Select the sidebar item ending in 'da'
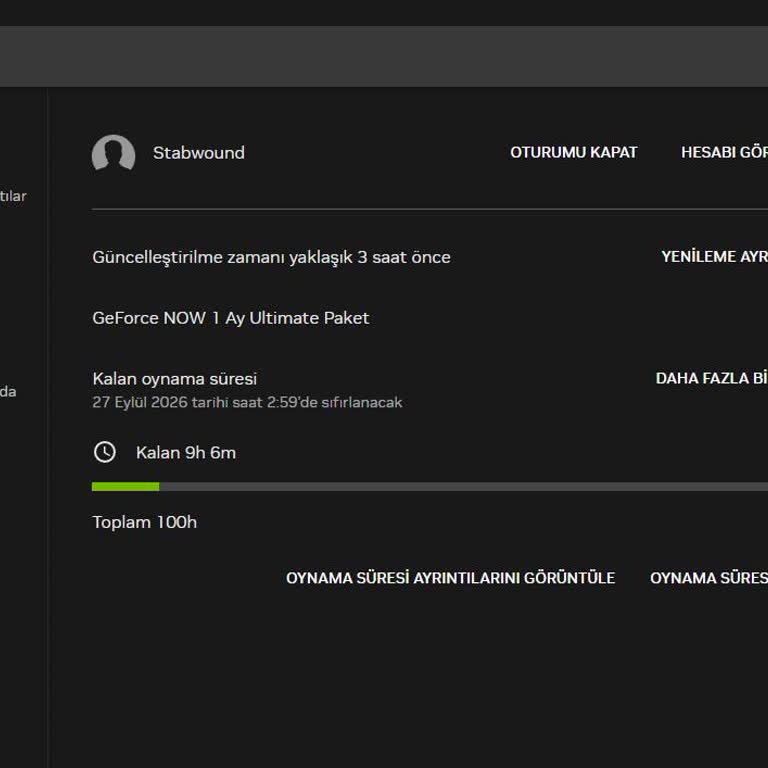 pos(8,392)
